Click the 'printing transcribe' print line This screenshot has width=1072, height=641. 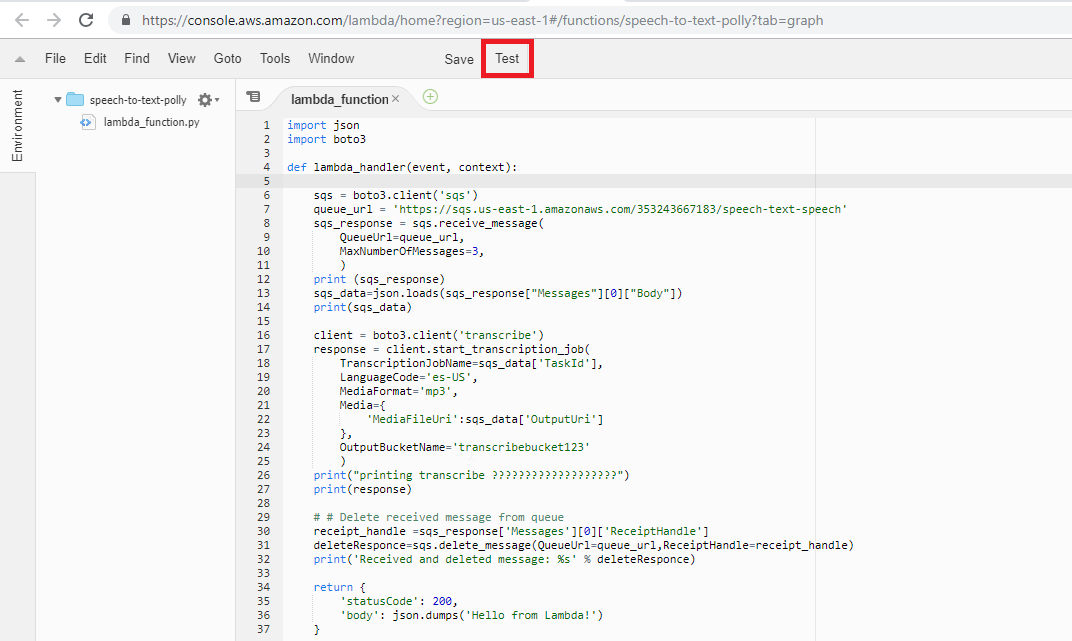(x=472, y=476)
